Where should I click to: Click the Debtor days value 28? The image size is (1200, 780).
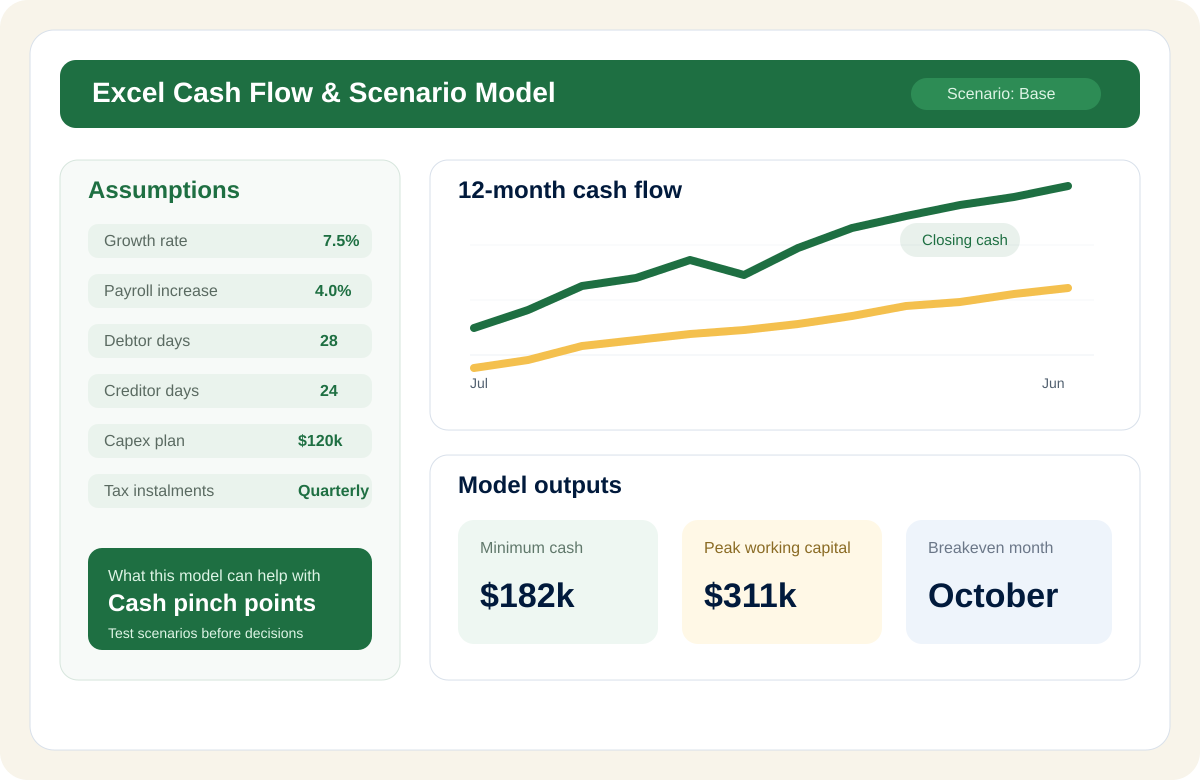click(329, 341)
